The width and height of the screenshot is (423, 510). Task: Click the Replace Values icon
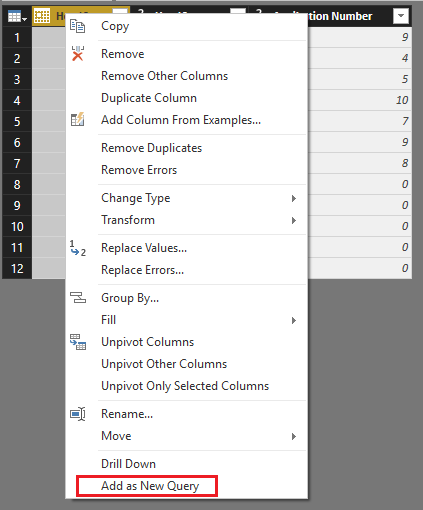point(78,248)
